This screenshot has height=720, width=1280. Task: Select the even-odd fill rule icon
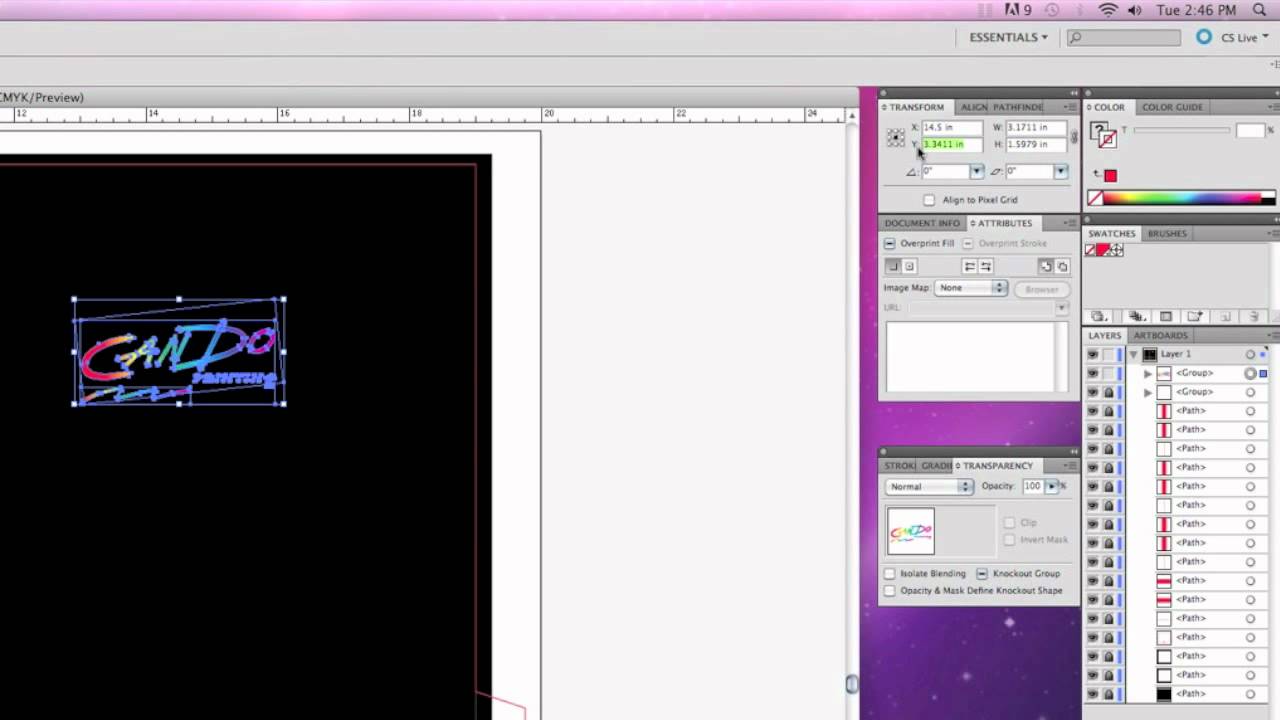(x=1062, y=266)
